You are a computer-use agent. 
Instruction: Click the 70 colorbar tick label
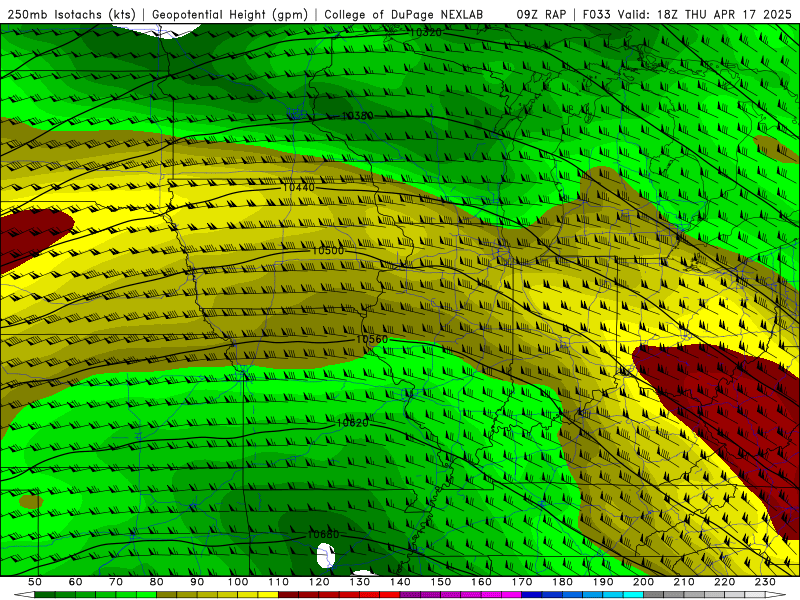[116, 582]
